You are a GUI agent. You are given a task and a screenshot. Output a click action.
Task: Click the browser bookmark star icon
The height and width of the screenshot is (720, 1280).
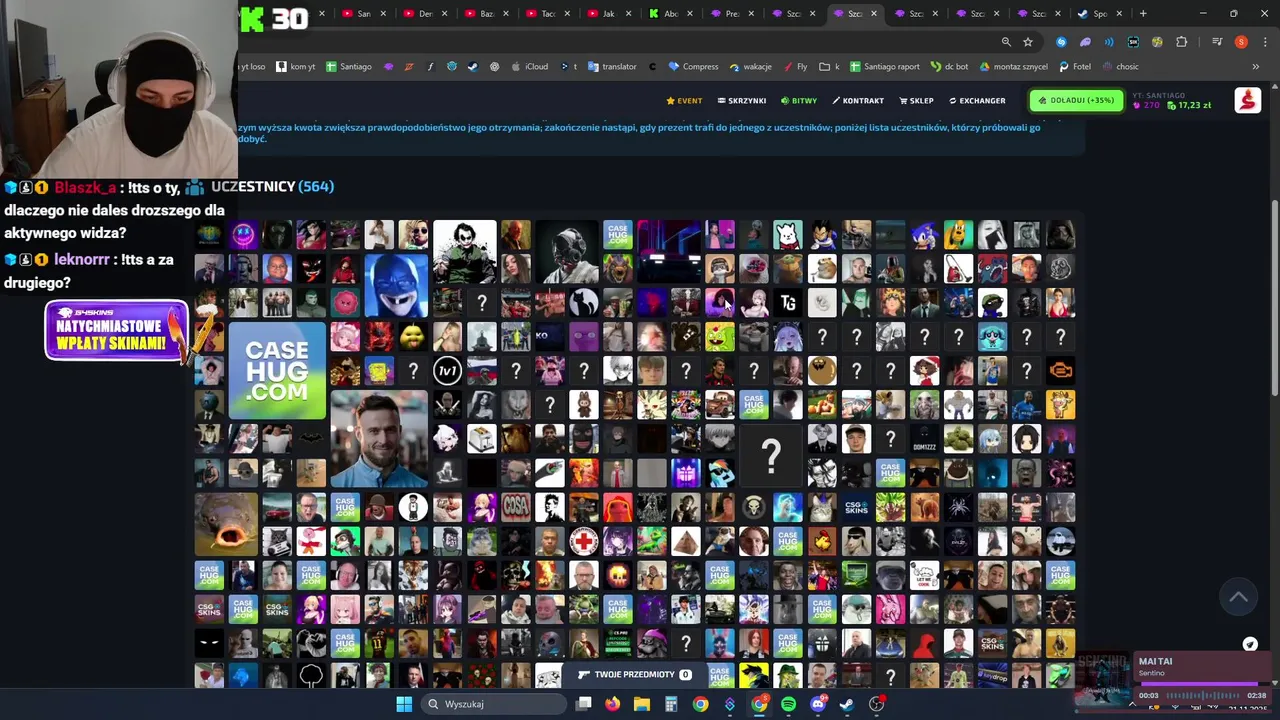(1028, 42)
